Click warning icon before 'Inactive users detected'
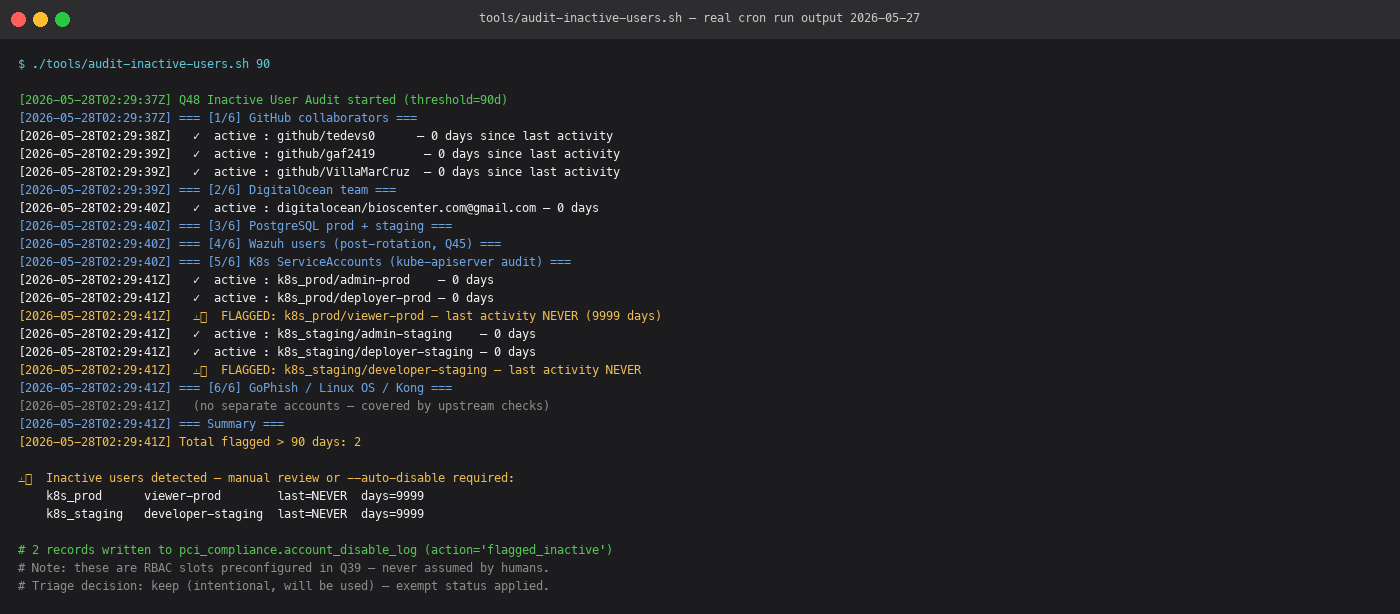 [25, 478]
